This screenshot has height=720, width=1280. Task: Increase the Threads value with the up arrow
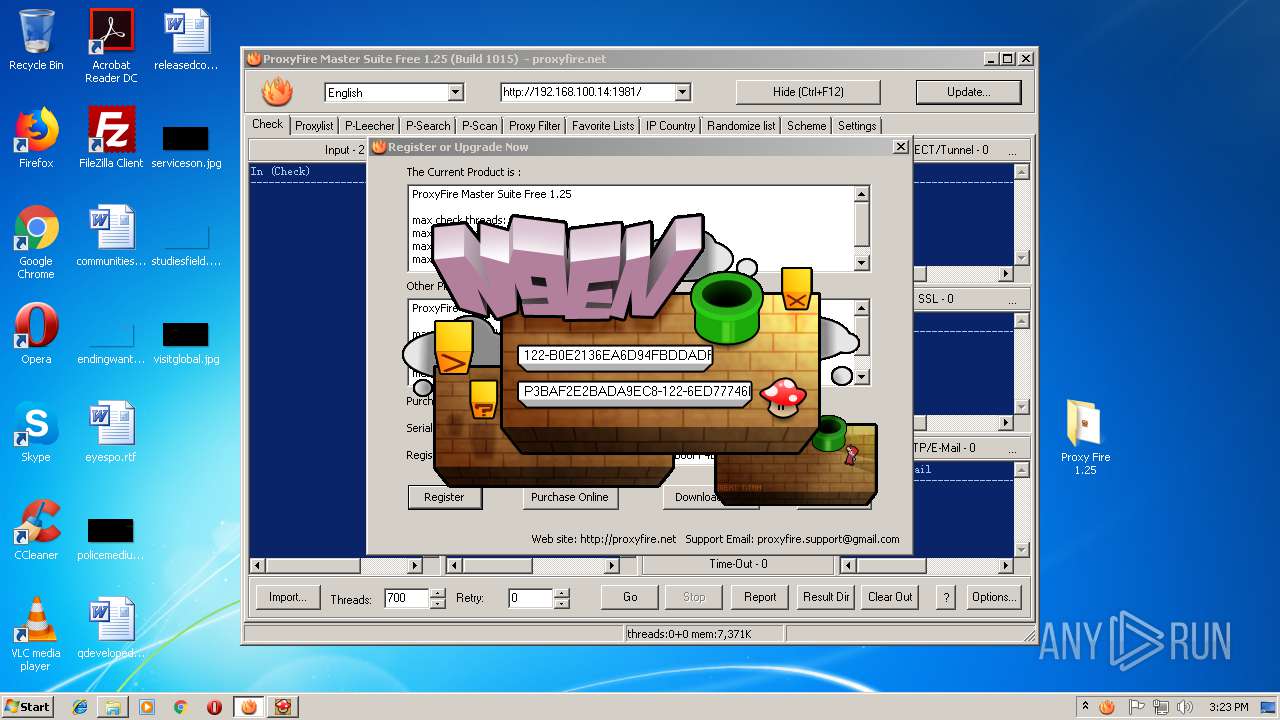click(x=437, y=592)
